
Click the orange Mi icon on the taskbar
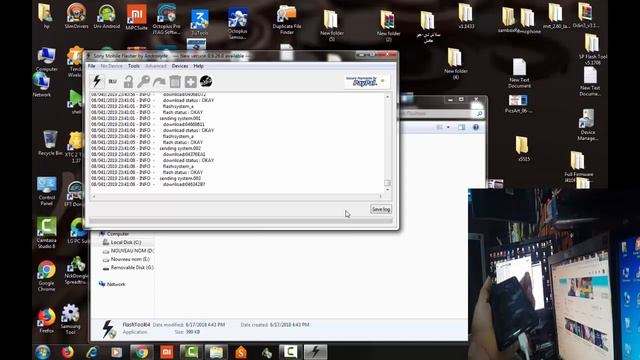tap(167, 351)
